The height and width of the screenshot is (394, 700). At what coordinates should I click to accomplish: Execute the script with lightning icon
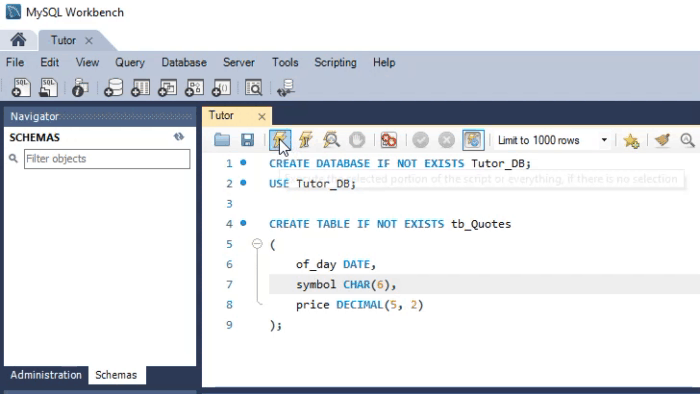pyautogui.click(x=280, y=140)
